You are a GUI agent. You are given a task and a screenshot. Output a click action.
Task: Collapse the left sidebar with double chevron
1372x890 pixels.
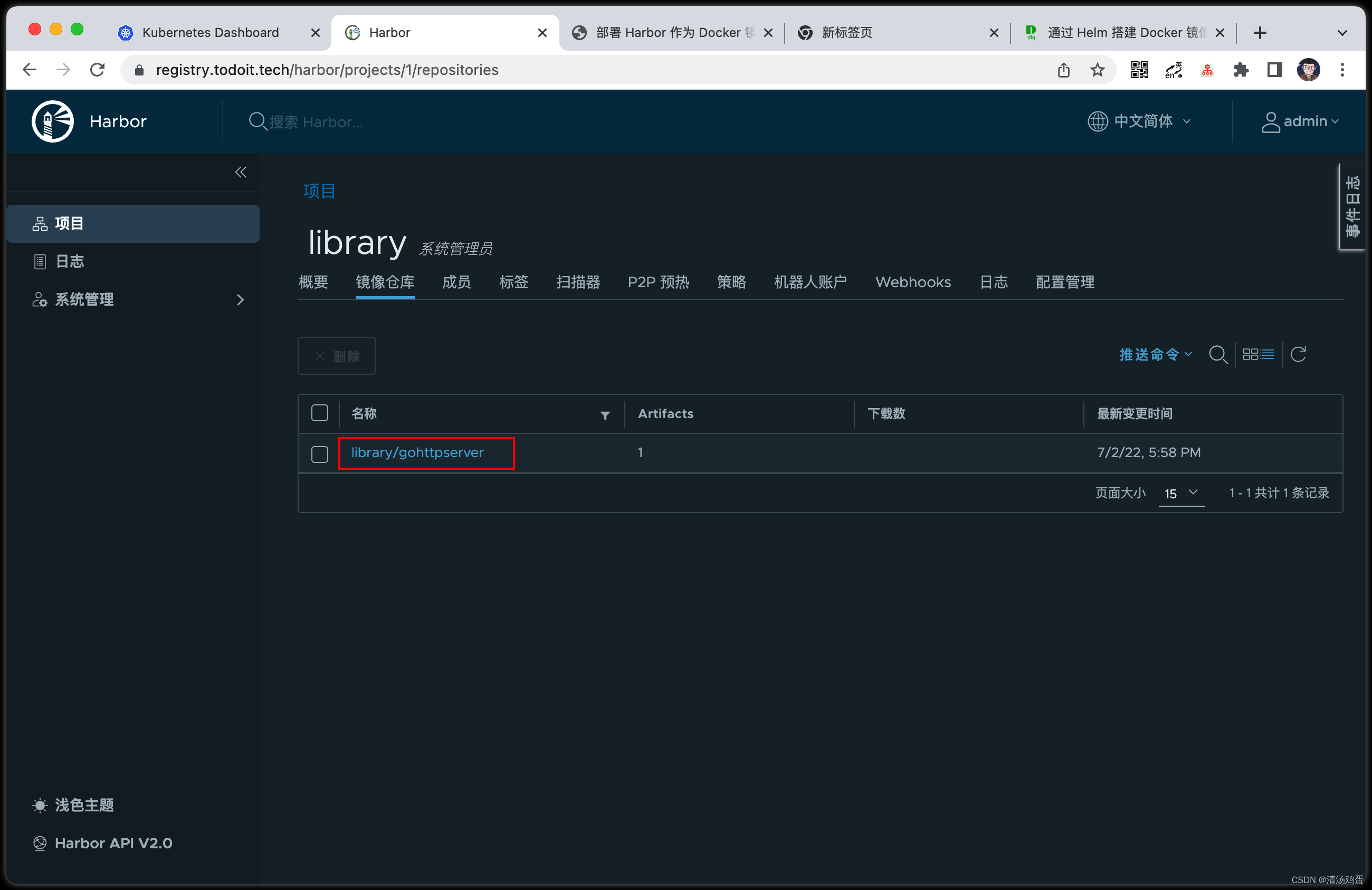click(x=241, y=172)
